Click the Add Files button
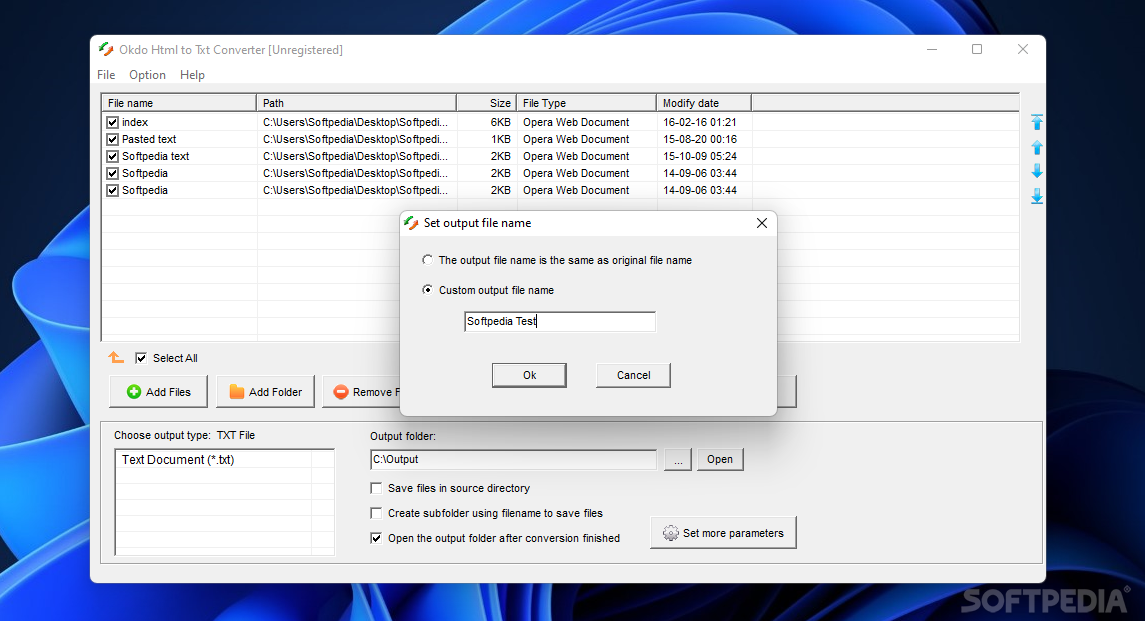Viewport: 1146px width, 628px height. coord(158,392)
